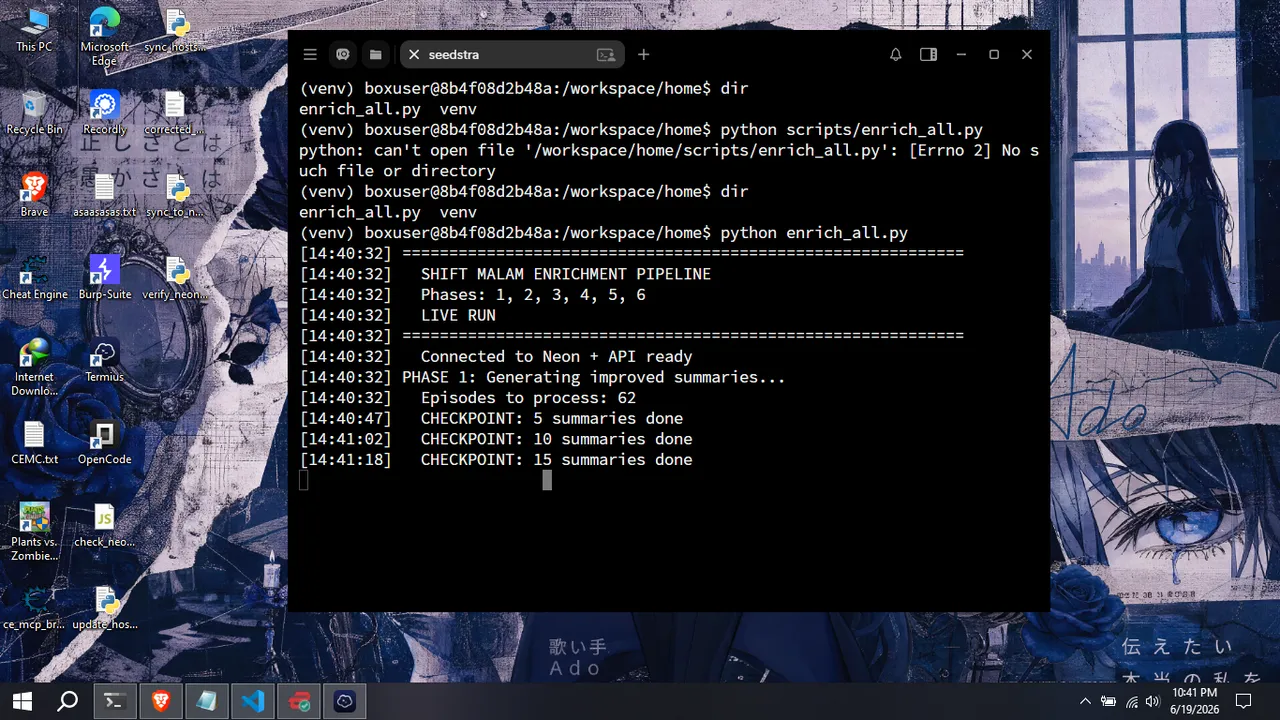Minimize the terminal window
1280x720 pixels.
961,55
